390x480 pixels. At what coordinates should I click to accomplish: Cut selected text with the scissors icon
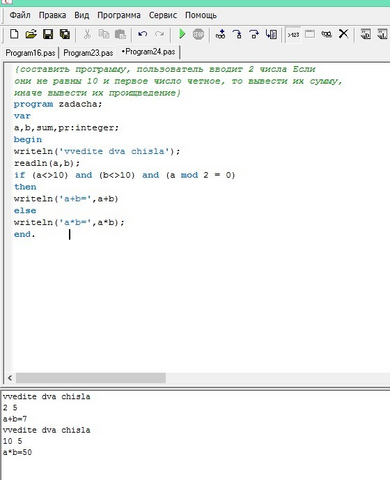(87, 34)
